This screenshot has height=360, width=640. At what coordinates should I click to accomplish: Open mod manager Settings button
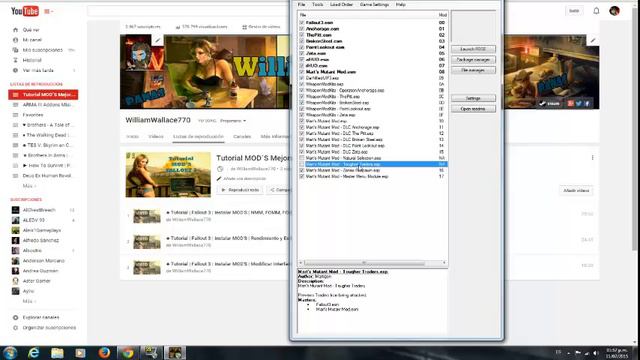click(x=473, y=98)
